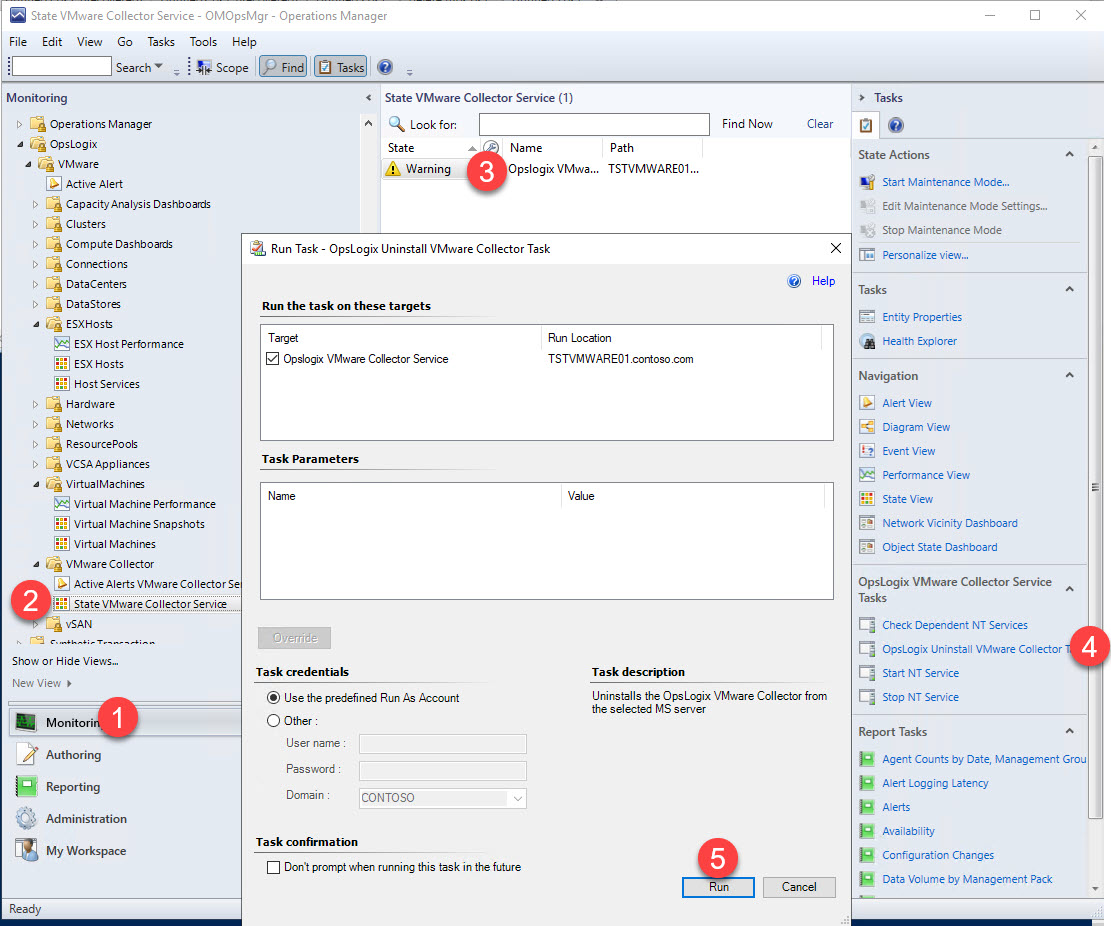Click the Help question mark icon
Viewport: 1111px width, 926px height.
click(384, 67)
